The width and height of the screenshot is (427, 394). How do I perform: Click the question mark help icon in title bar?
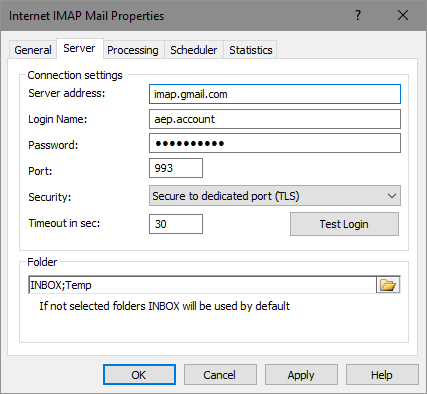click(x=358, y=15)
